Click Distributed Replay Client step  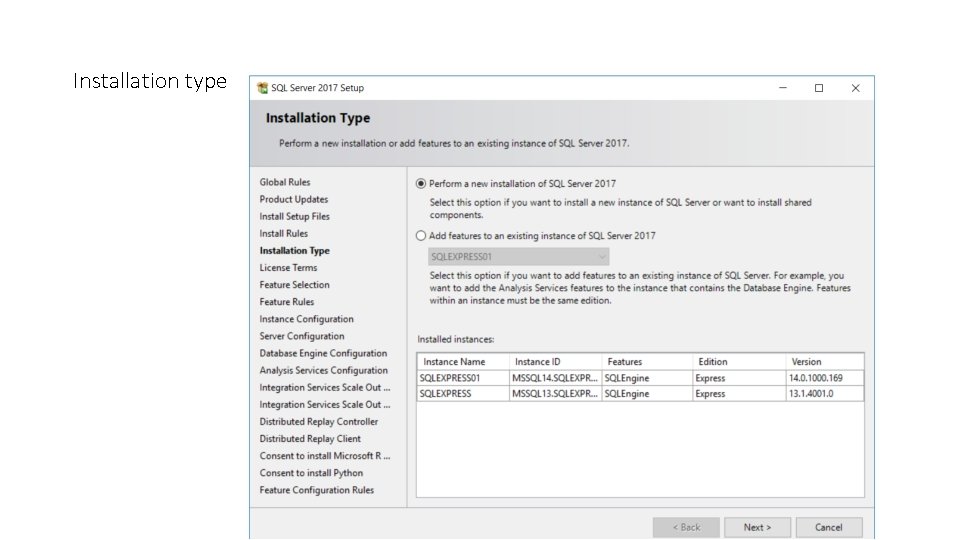pos(310,439)
